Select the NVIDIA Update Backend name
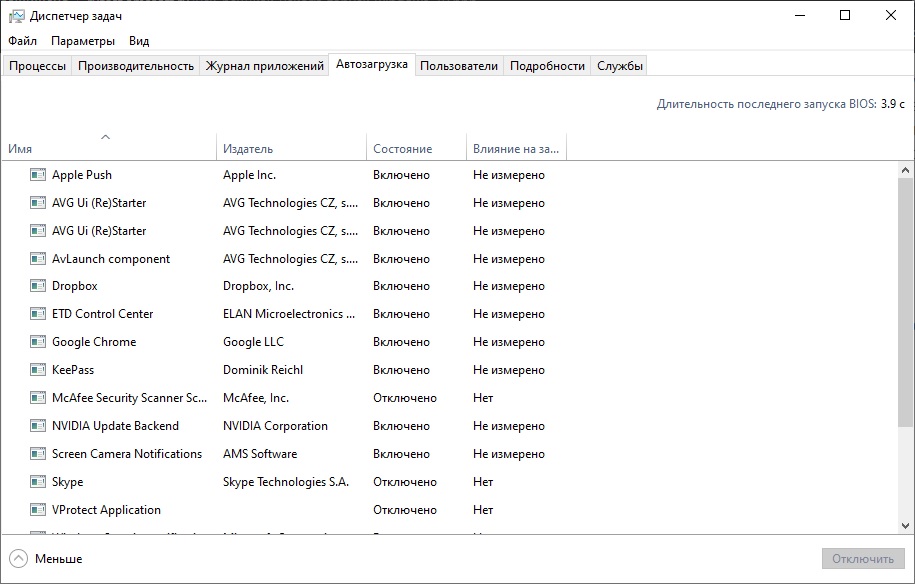Viewport: 915px width, 584px height. click(x=116, y=426)
